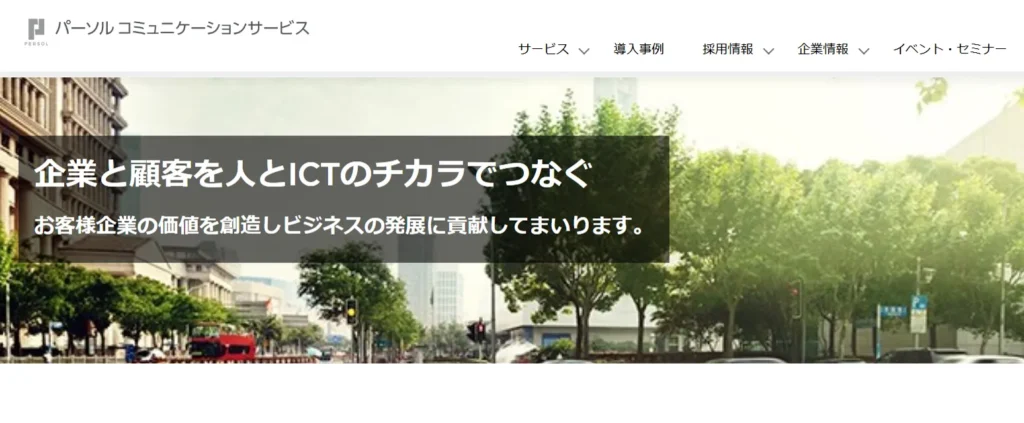The height and width of the screenshot is (423, 1024).
Task: Open the 採用情報 menu item
Action: click(727, 49)
